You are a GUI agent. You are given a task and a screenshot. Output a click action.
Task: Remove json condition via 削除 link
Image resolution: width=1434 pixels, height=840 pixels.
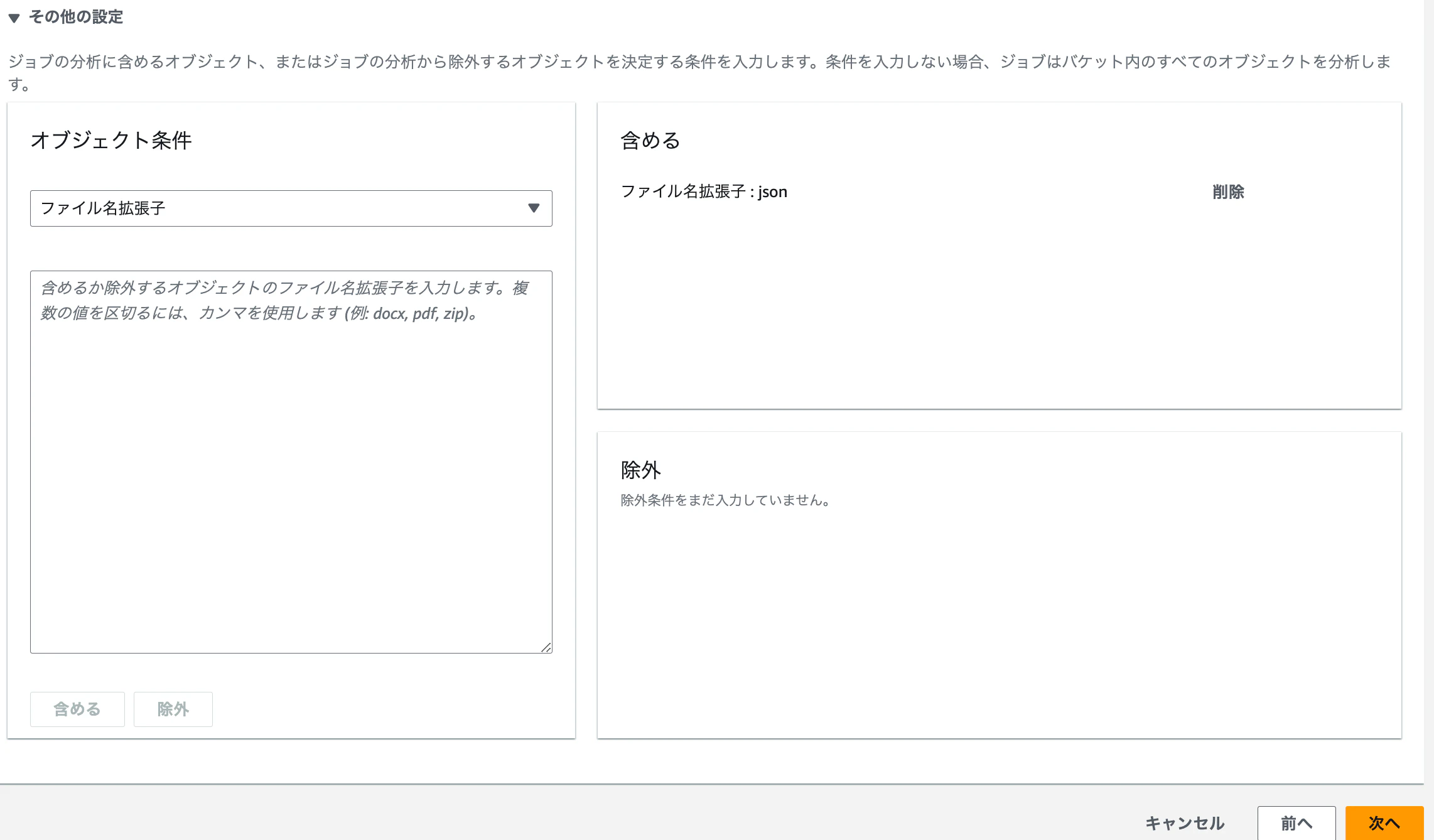[x=1228, y=192]
